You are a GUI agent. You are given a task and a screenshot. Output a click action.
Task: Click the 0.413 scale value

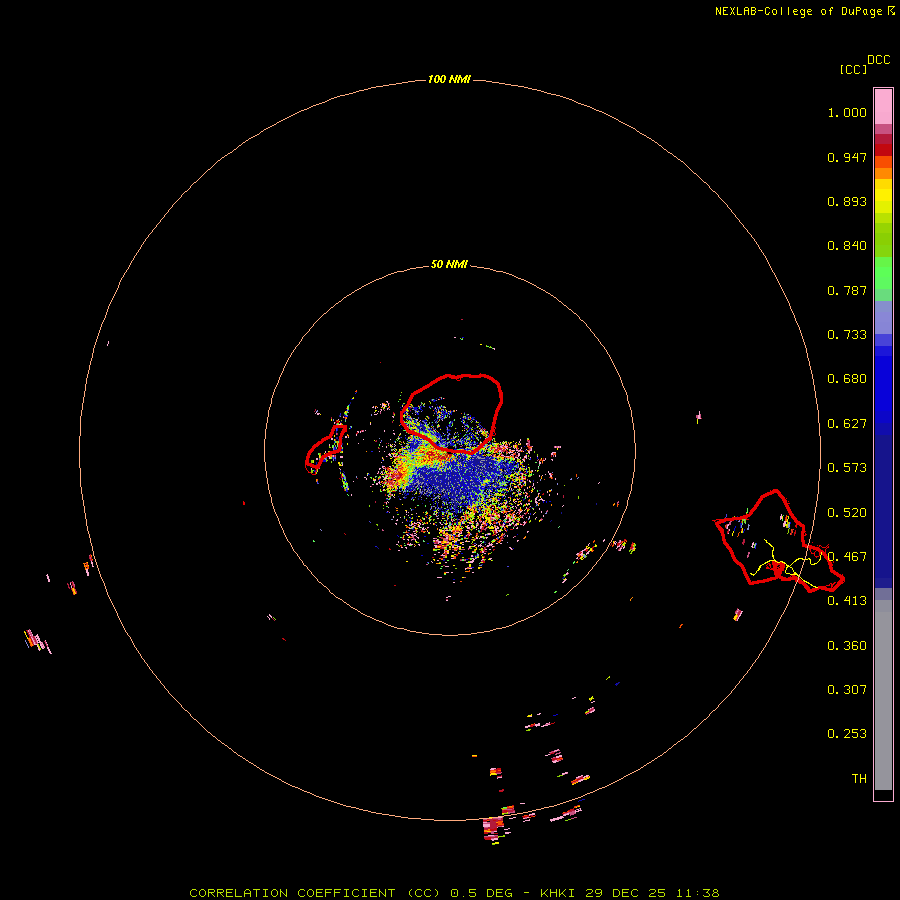pos(847,601)
